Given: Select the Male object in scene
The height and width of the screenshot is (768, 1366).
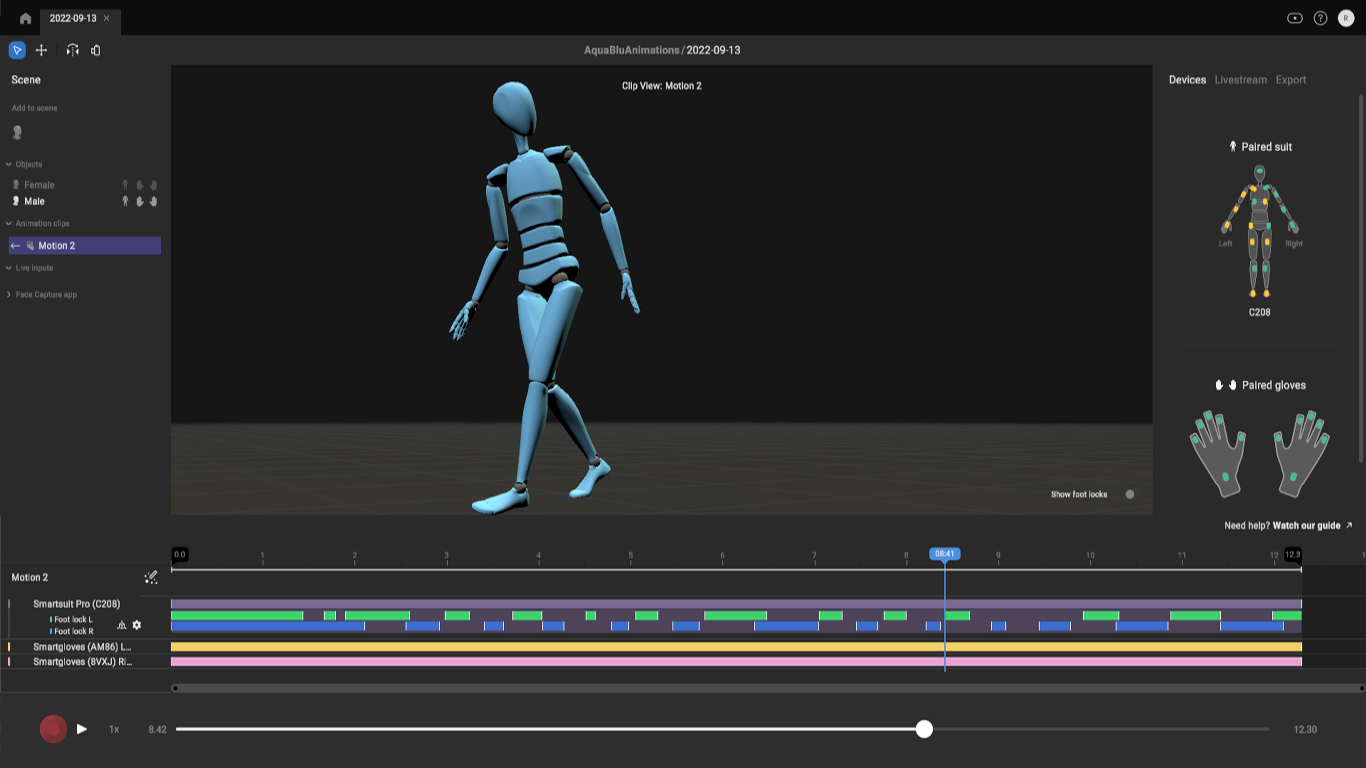Looking at the screenshot, I should tap(35, 201).
